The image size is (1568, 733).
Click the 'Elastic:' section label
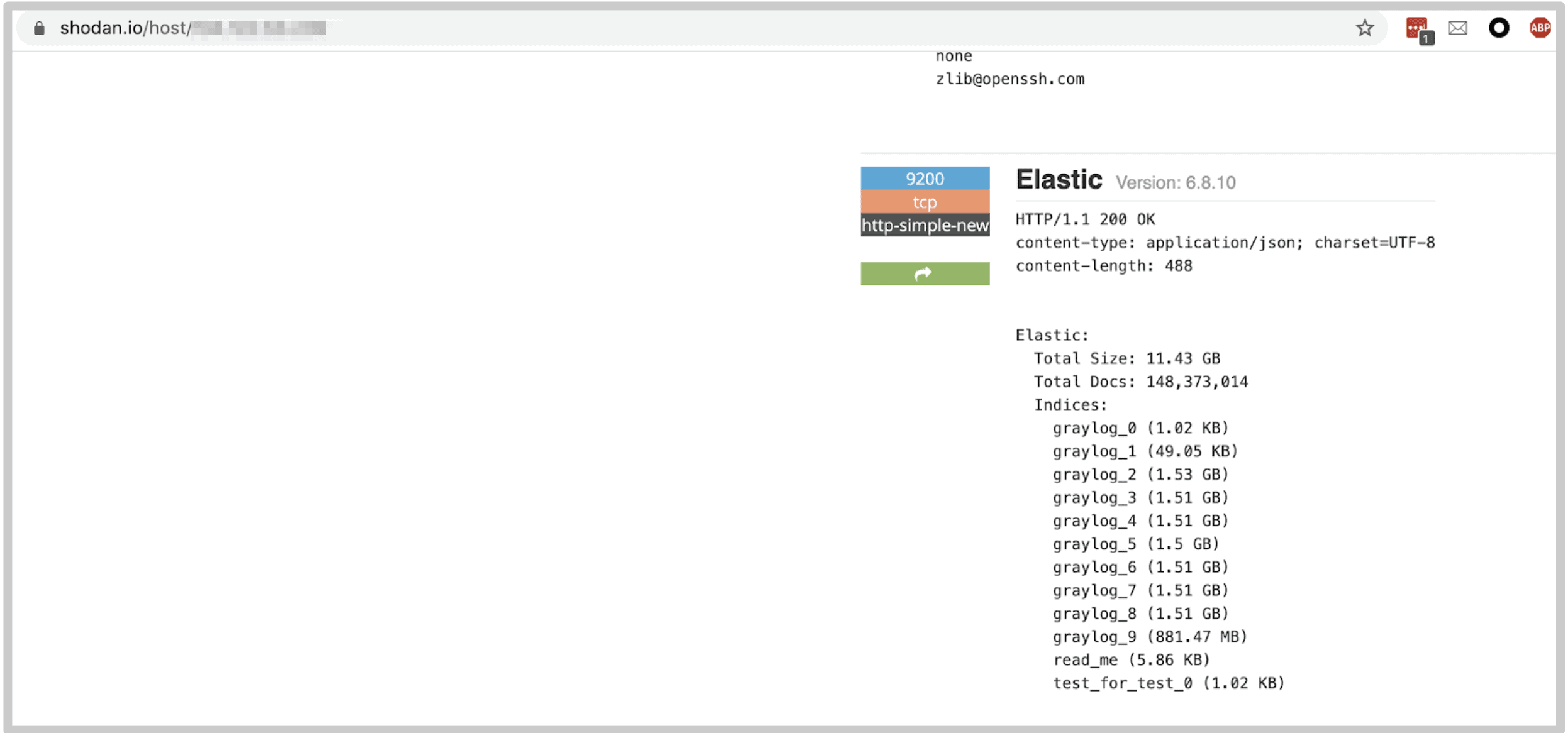click(x=1052, y=335)
